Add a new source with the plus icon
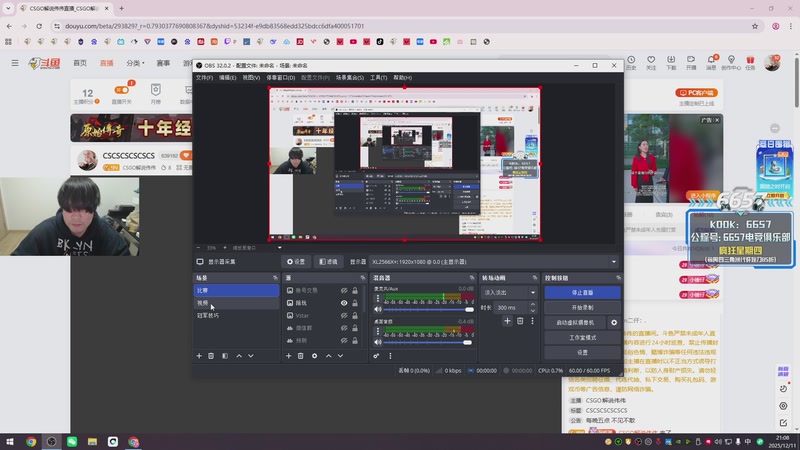Viewport: 800px width, 450px height. [x=288, y=356]
